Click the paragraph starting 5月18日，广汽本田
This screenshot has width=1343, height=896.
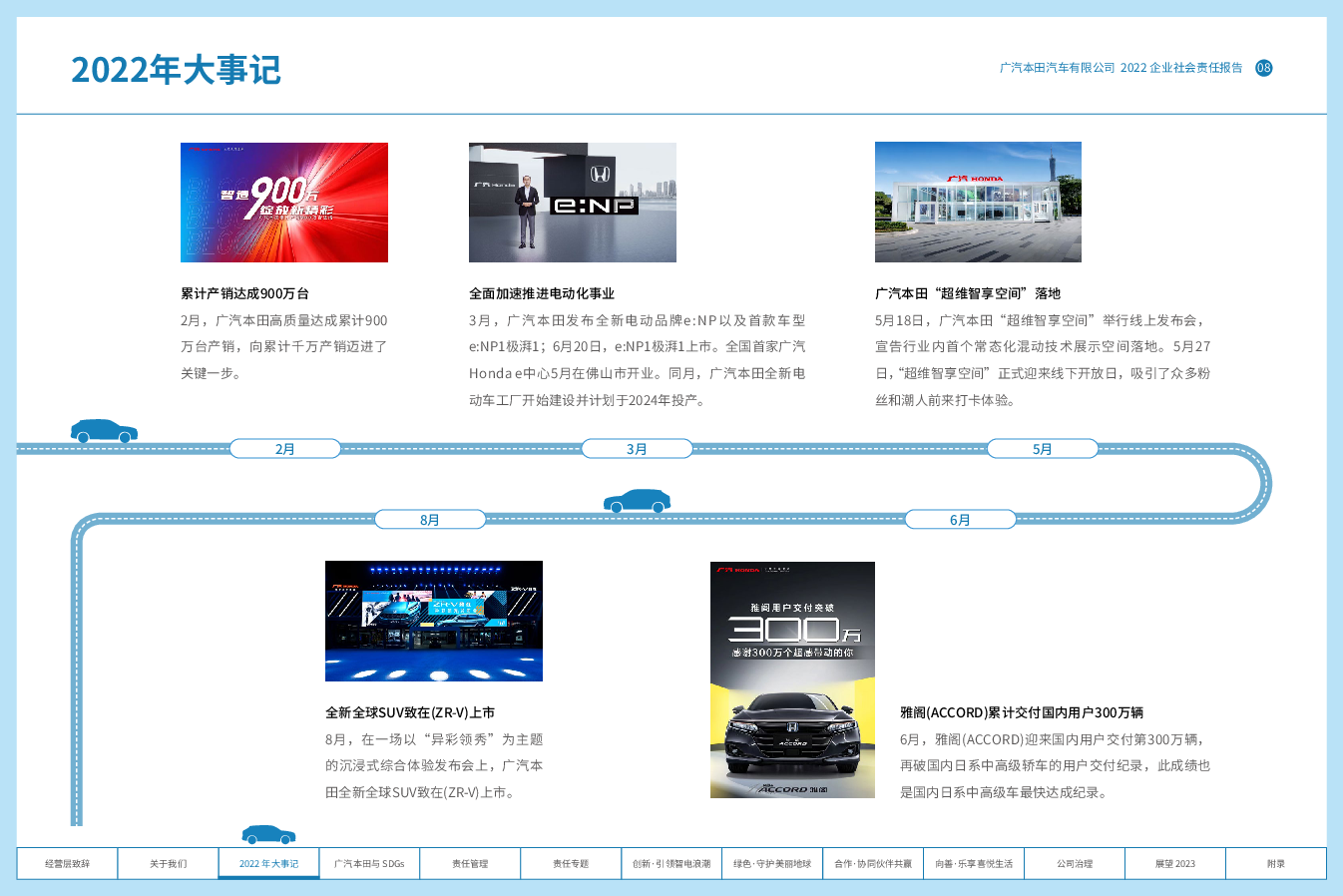(x=1043, y=360)
